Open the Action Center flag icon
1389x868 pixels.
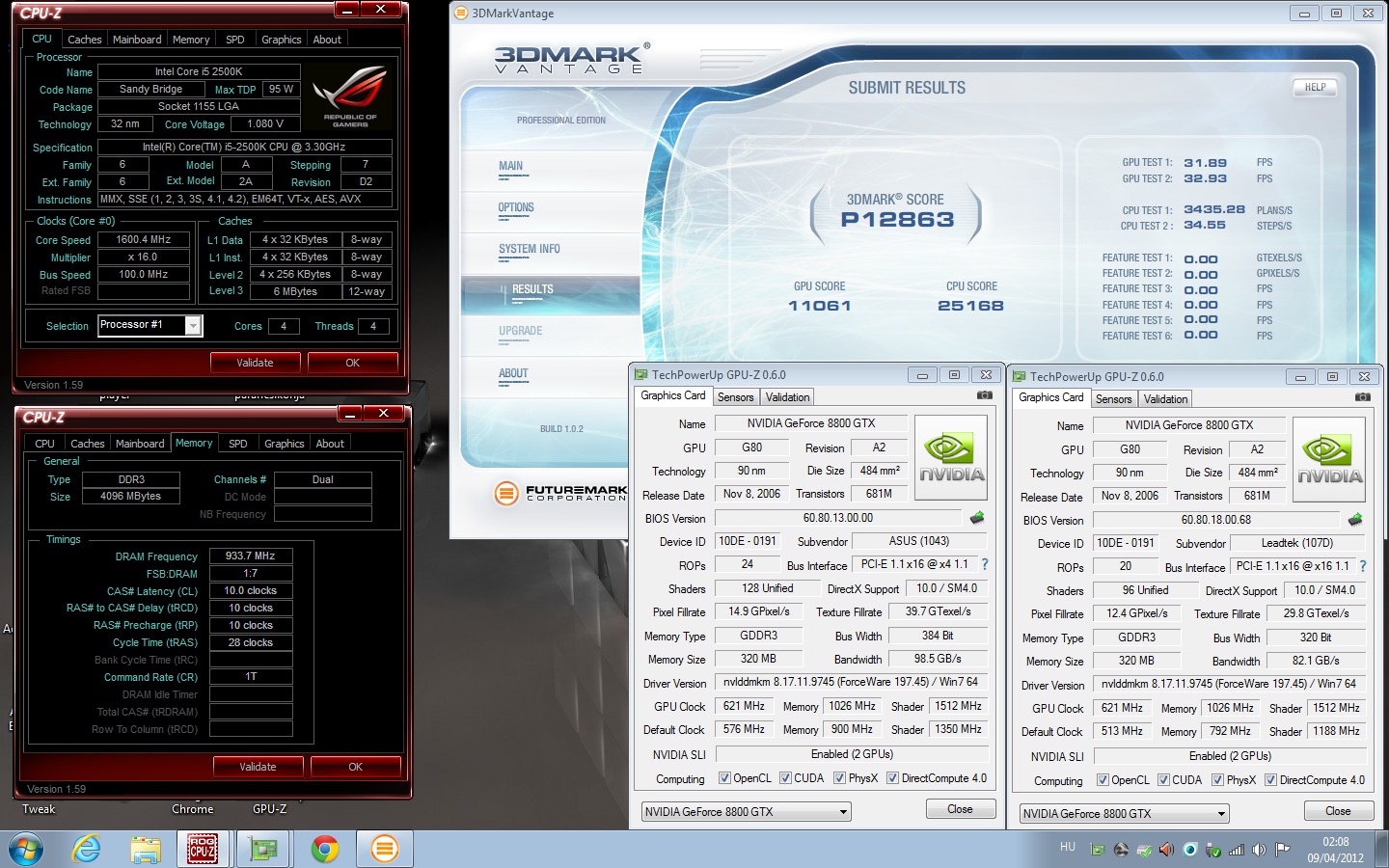tap(1283, 850)
